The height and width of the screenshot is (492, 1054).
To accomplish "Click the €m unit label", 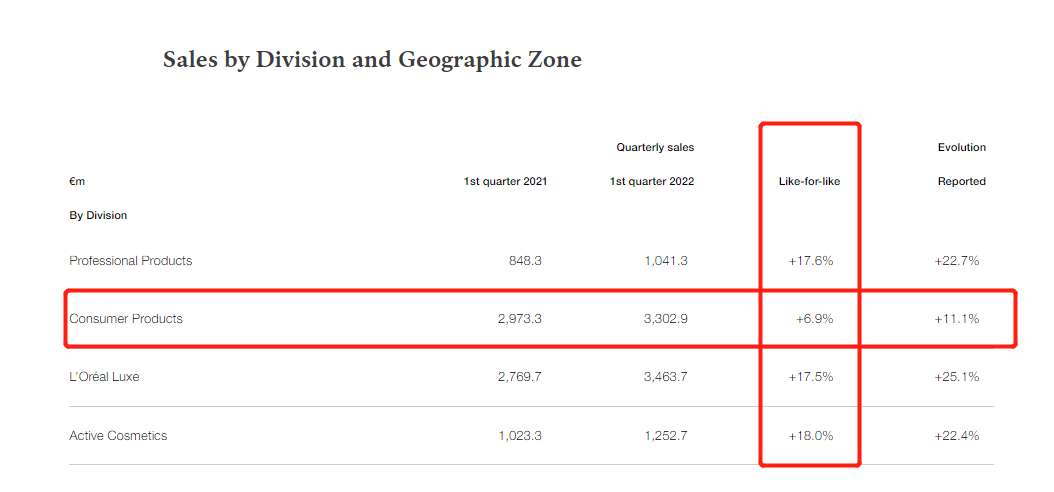I will coord(77,181).
